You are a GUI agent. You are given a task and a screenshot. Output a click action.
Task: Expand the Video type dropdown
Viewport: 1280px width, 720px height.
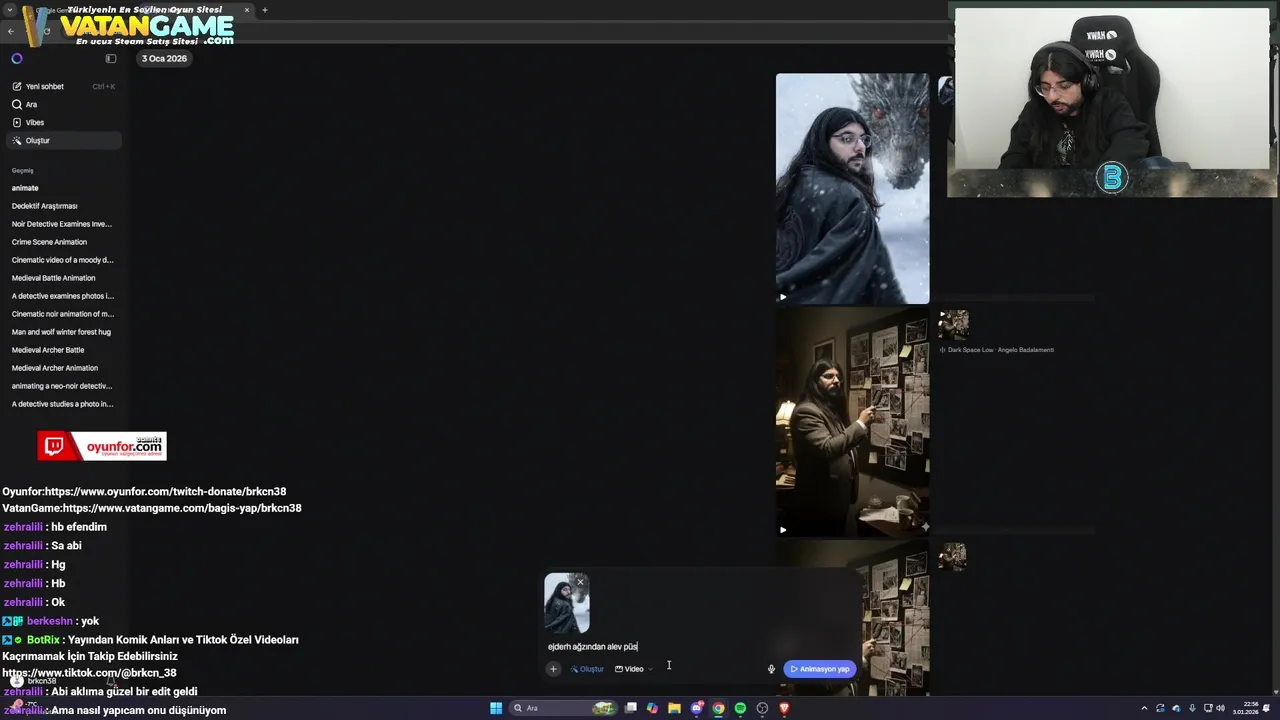coord(634,669)
